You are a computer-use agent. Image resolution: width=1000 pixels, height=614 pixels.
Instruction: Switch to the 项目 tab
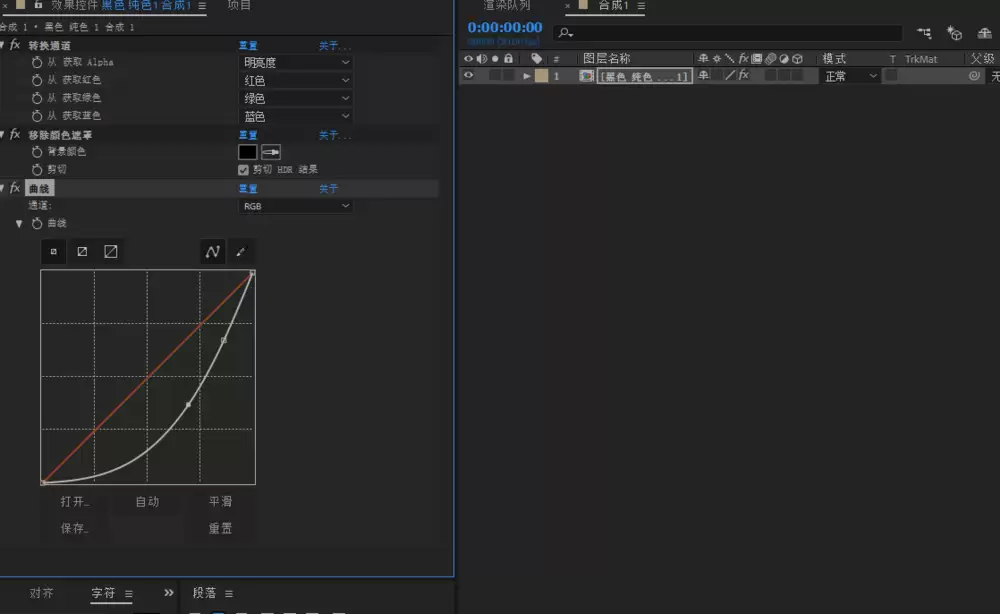(x=239, y=5)
